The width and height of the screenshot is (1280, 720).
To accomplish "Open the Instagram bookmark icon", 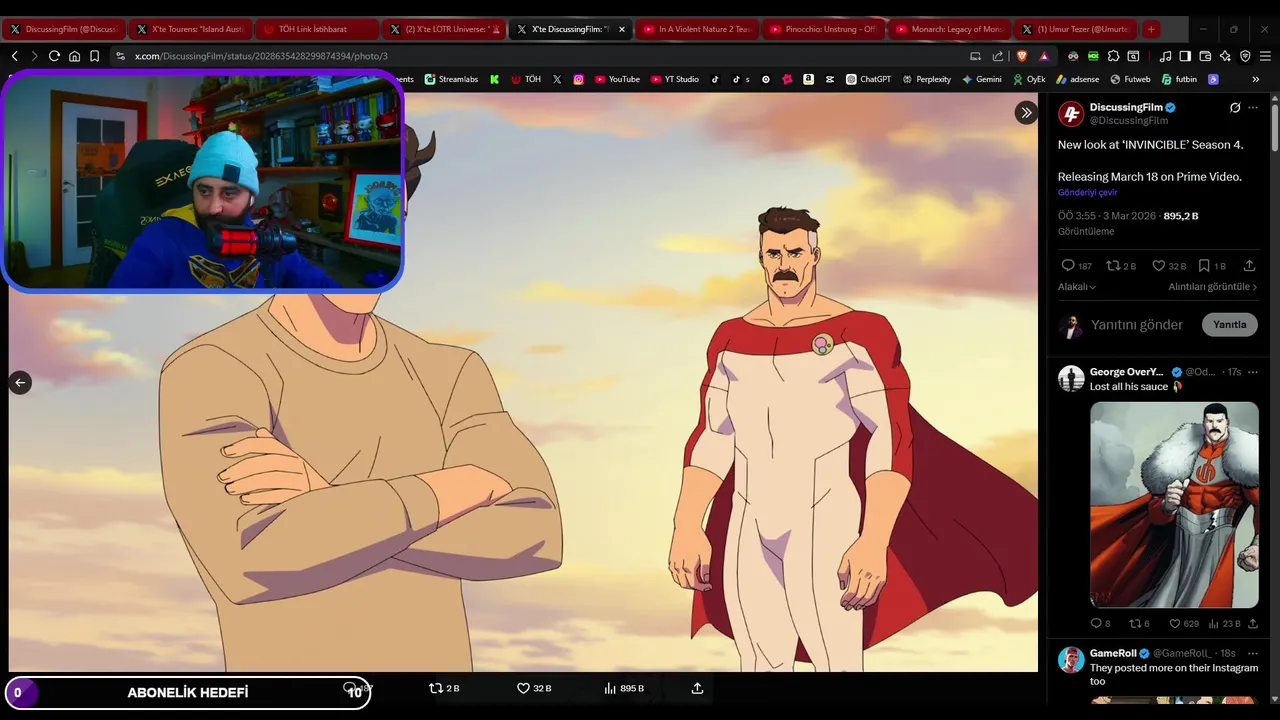I will (578, 79).
